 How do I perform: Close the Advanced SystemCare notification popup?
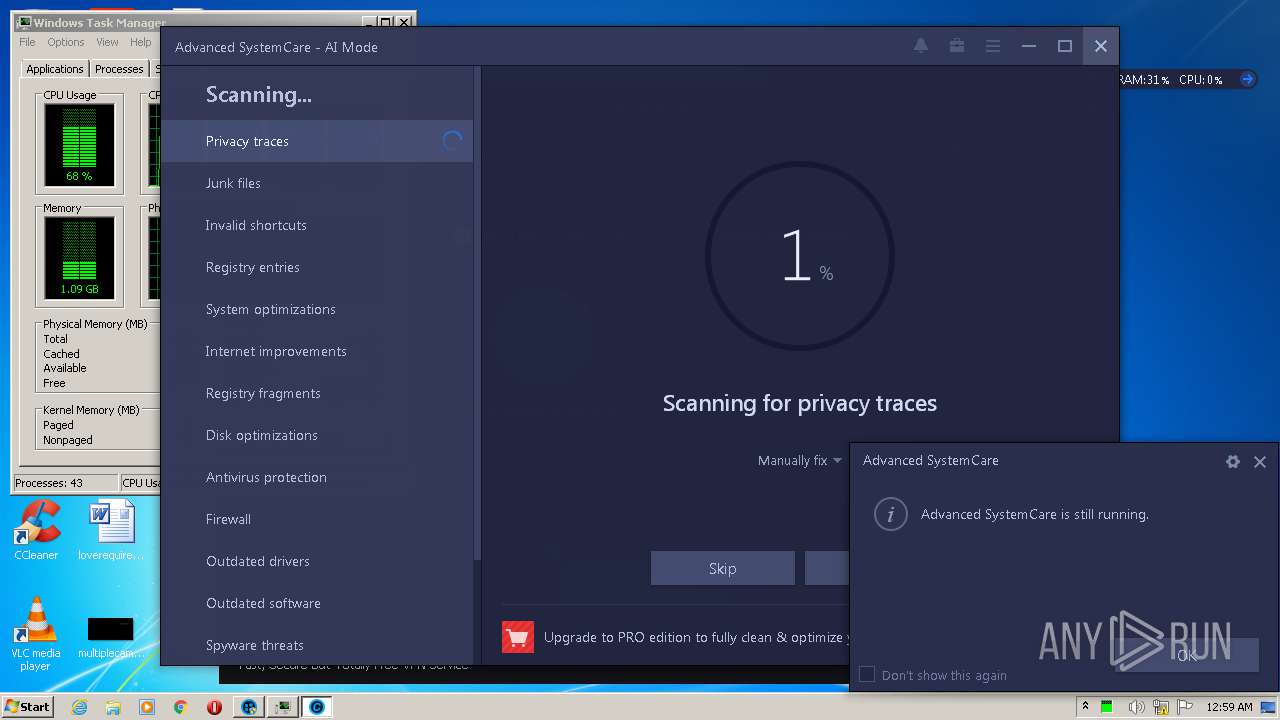click(1260, 461)
